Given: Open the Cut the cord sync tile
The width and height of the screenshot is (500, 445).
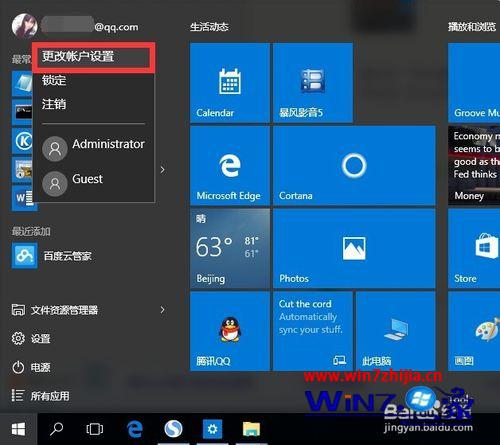Looking at the screenshot, I should 313,331.
